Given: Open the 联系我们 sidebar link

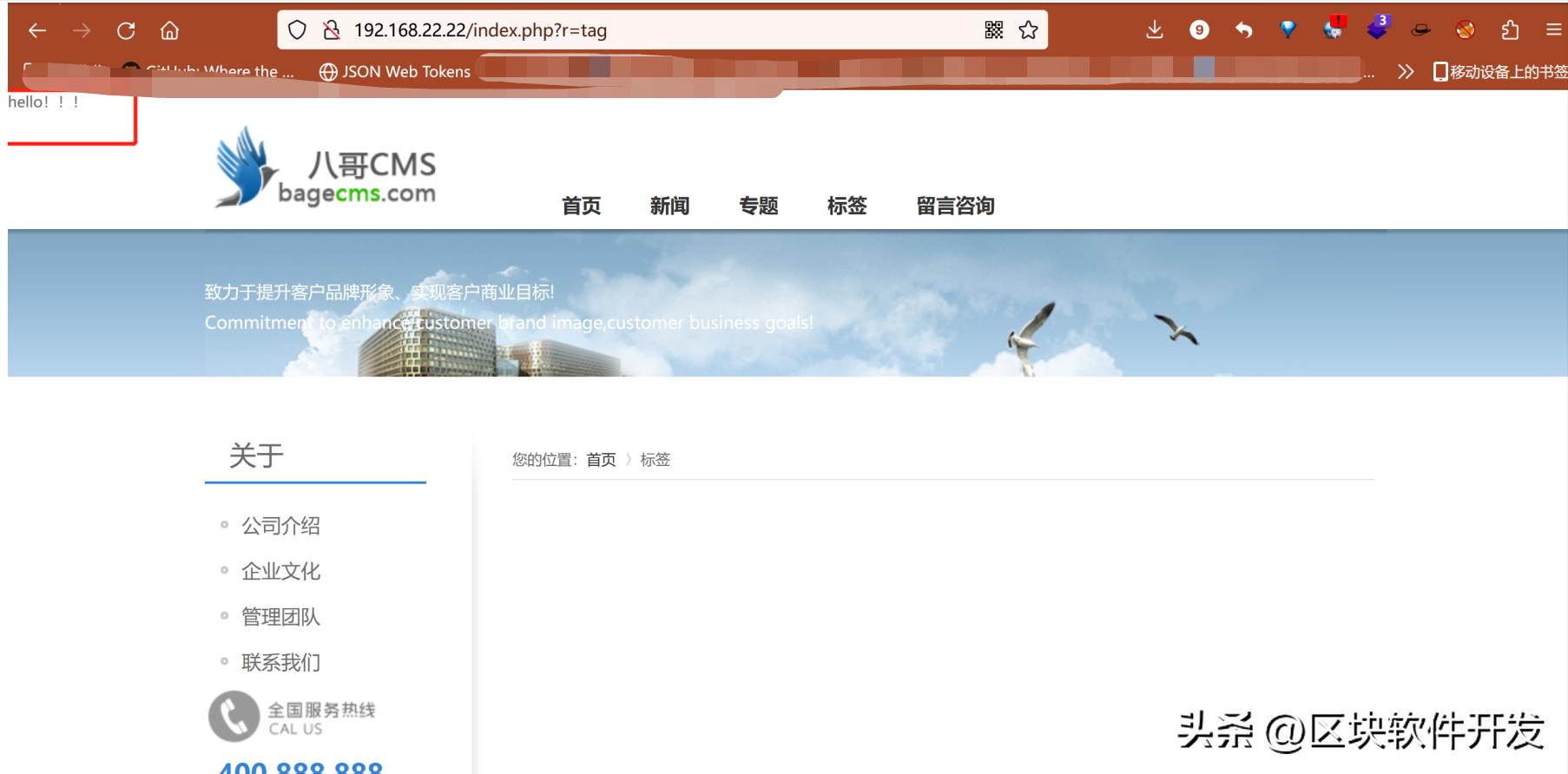Looking at the screenshot, I should pos(280,663).
